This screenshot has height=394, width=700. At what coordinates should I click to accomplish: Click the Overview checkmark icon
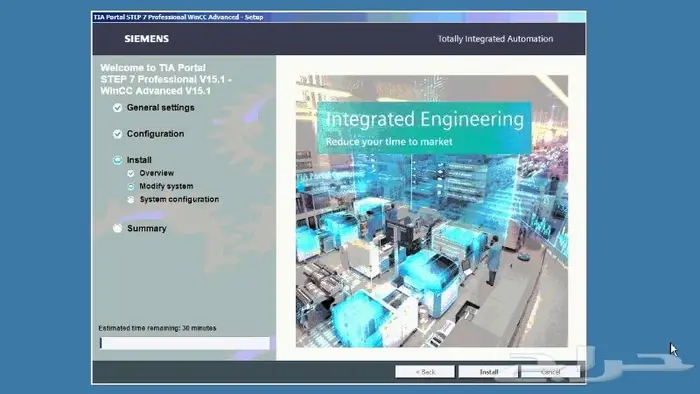(x=130, y=174)
